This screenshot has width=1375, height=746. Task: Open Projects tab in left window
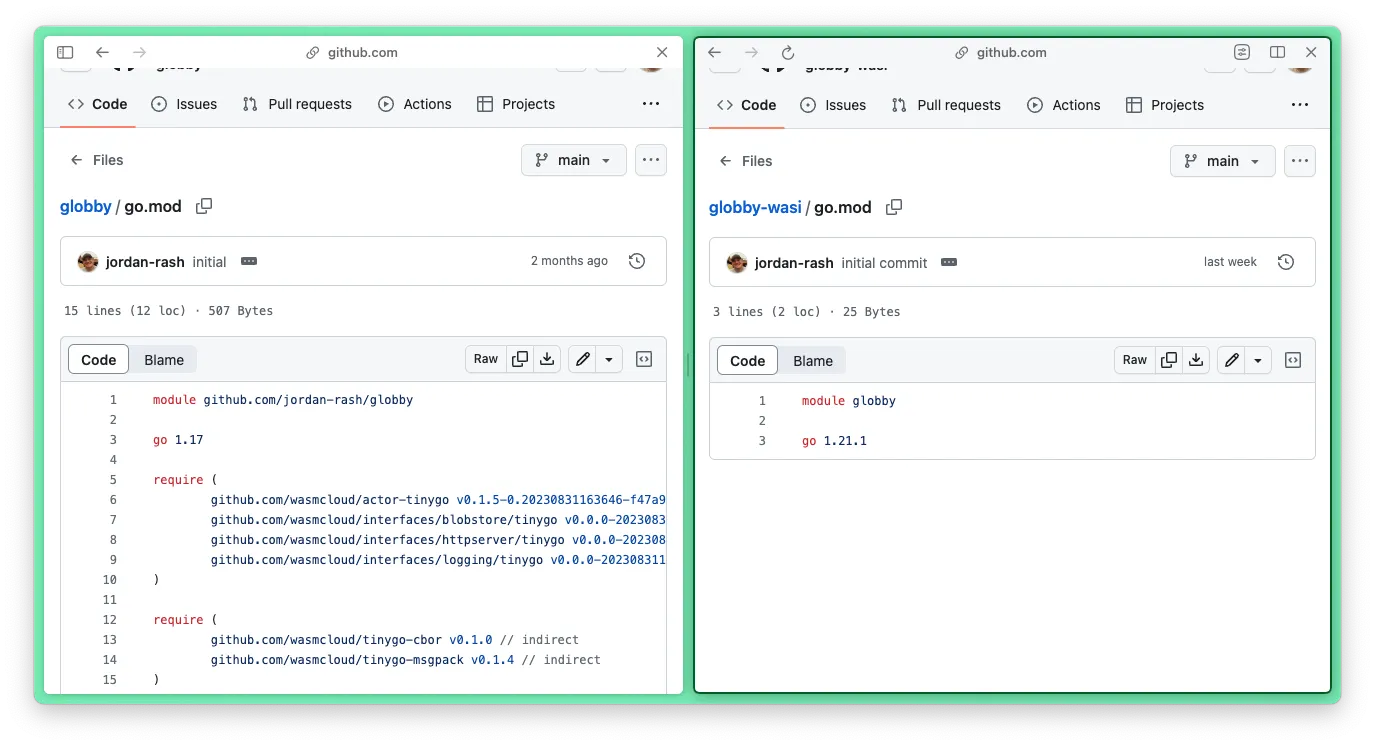(516, 104)
